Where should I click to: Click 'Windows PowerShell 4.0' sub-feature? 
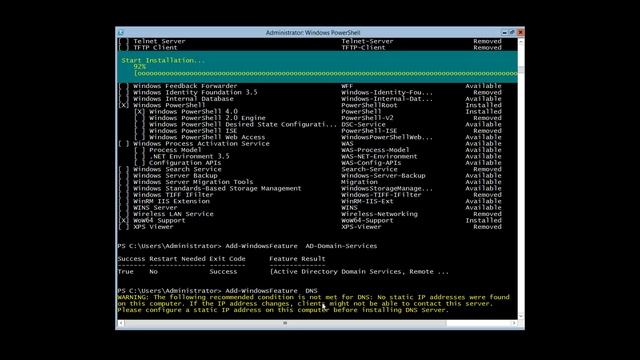[193, 111]
